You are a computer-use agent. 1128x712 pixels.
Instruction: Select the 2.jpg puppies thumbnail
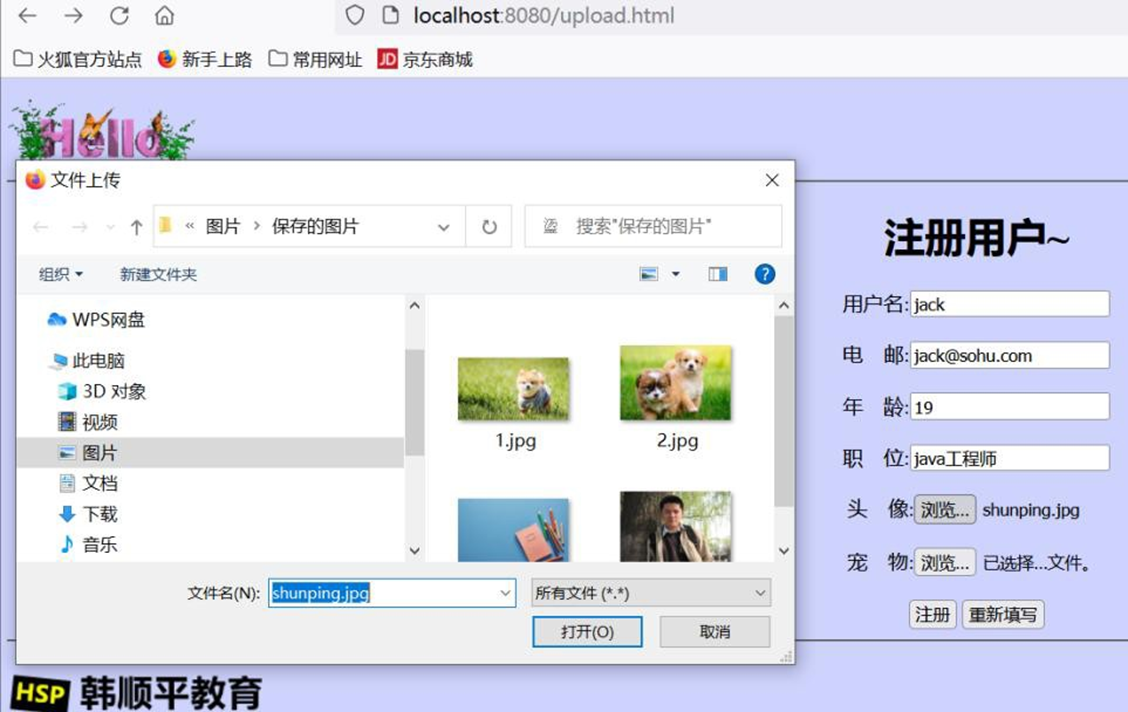(x=676, y=383)
